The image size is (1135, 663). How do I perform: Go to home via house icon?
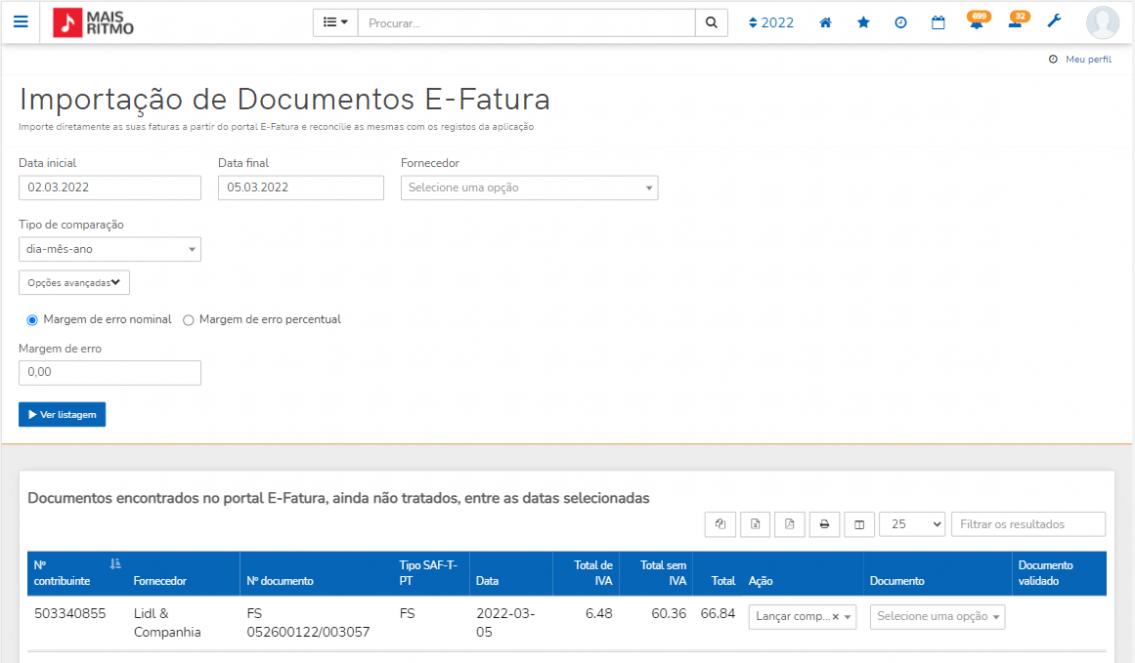(x=825, y=23)
